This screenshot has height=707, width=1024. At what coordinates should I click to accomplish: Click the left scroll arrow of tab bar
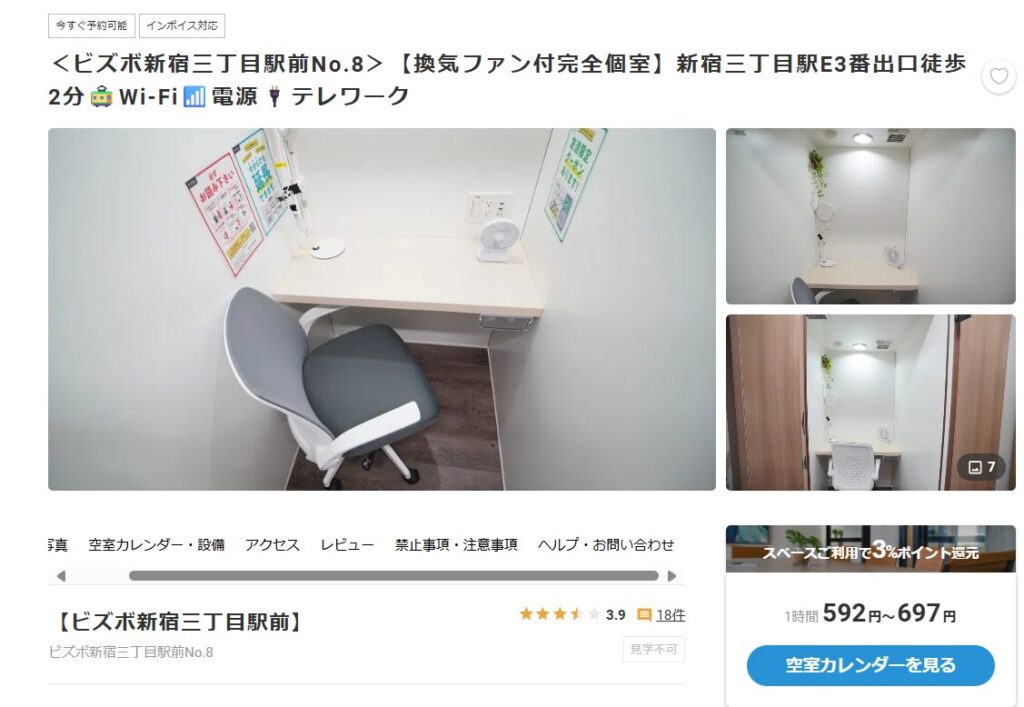click(61, 576)
